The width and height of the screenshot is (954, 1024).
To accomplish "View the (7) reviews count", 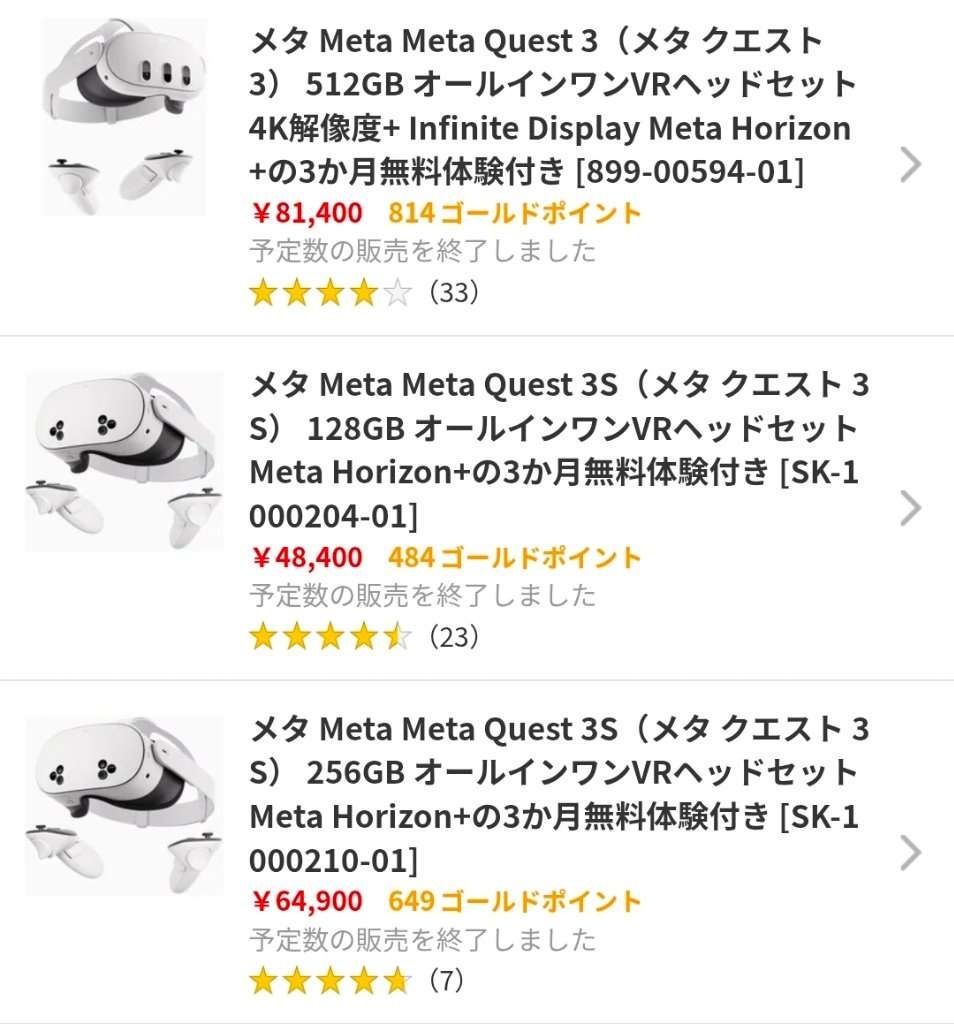I will pyautogui.click(x=445, y=981).
